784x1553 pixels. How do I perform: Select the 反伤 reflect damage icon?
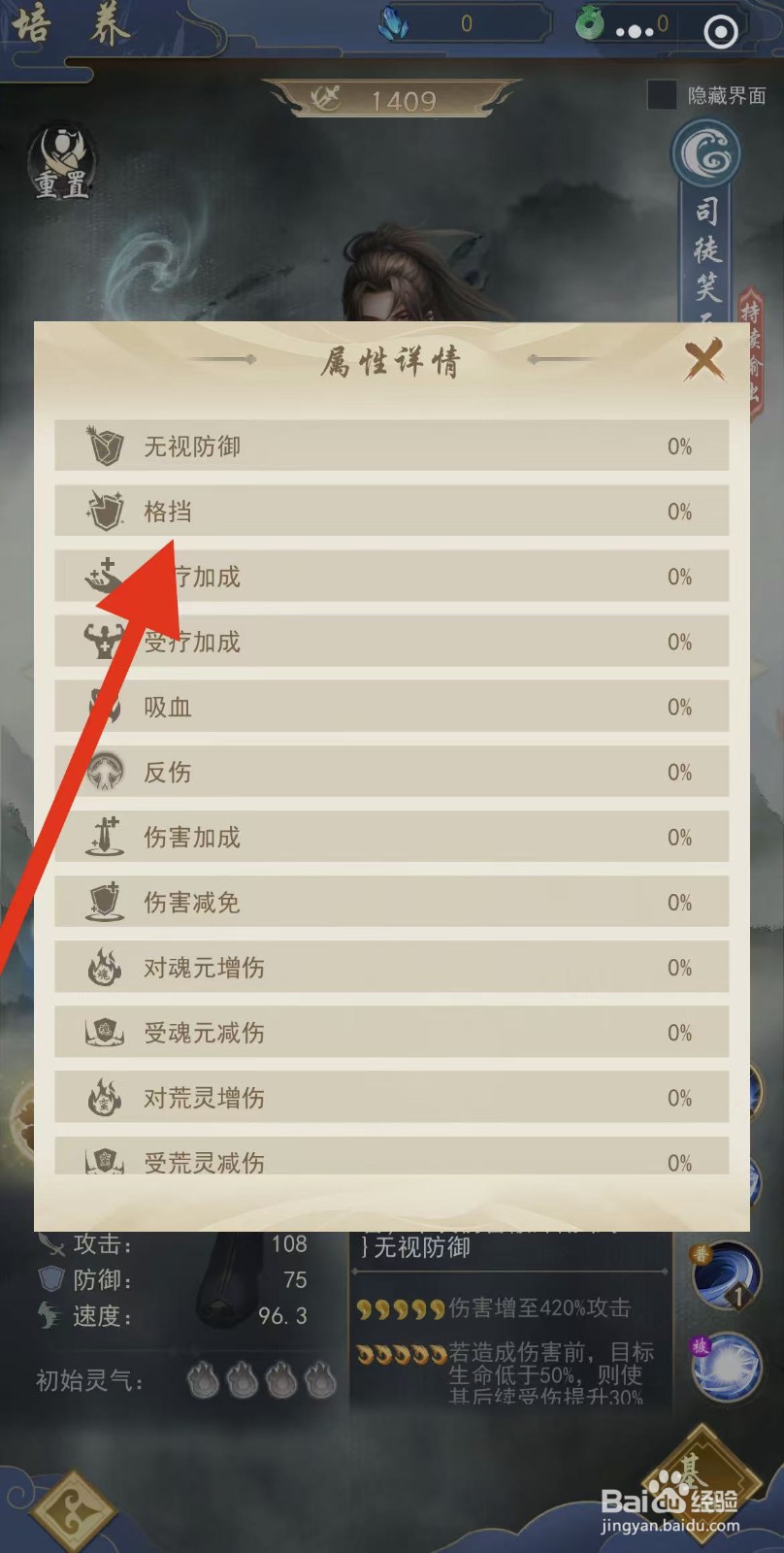coord(105,772)
